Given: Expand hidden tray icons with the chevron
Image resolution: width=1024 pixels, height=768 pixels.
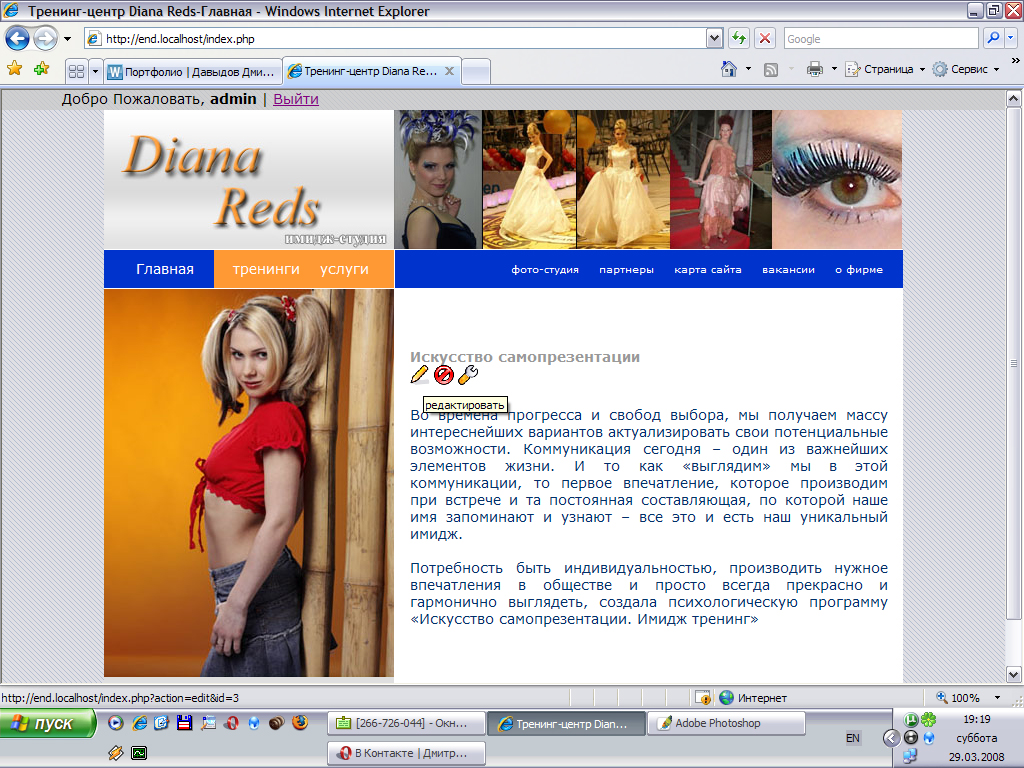Looking at the screenshot, I should [x=891, y=738].
